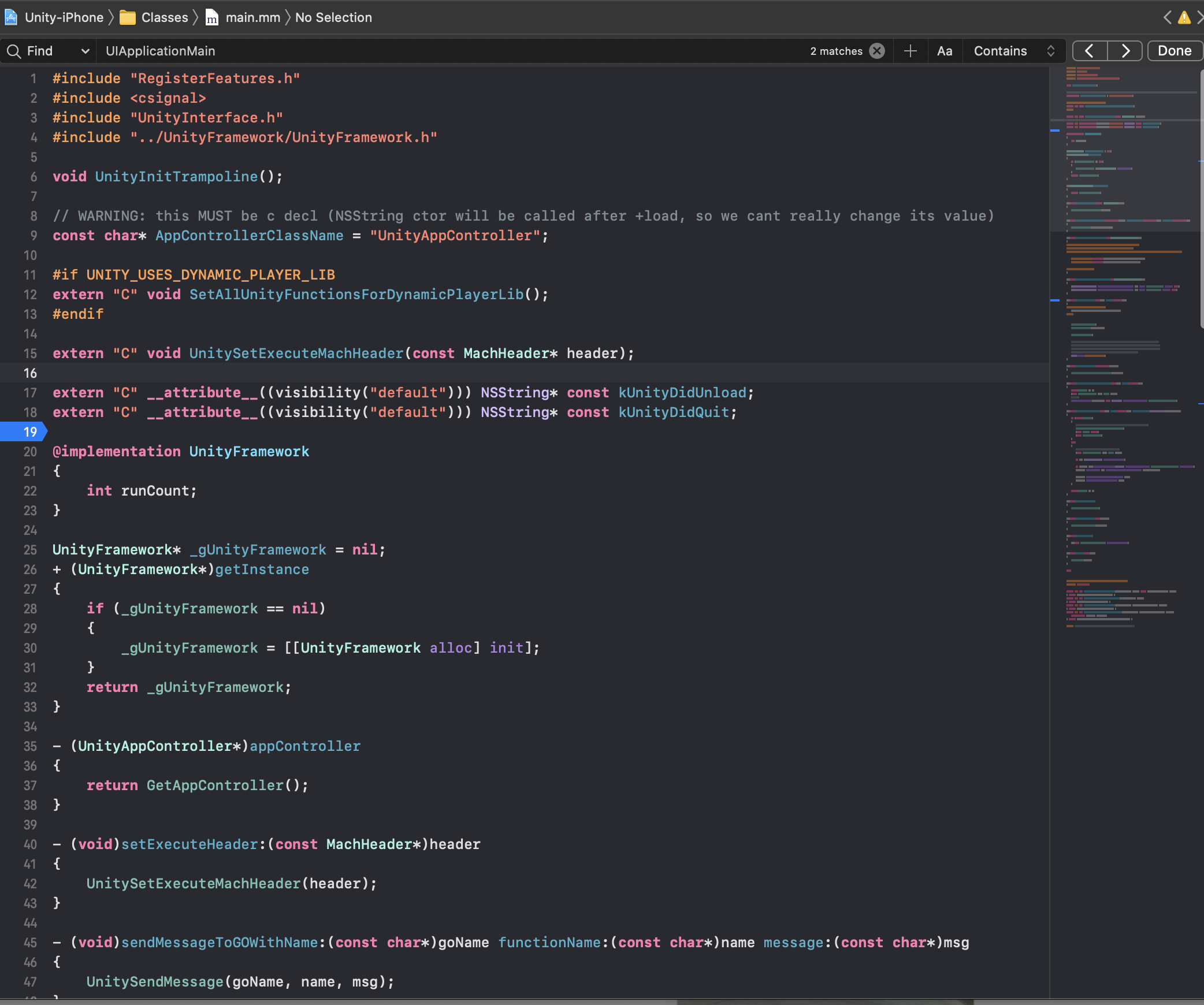Jump to the next match

click(1125, 51)
